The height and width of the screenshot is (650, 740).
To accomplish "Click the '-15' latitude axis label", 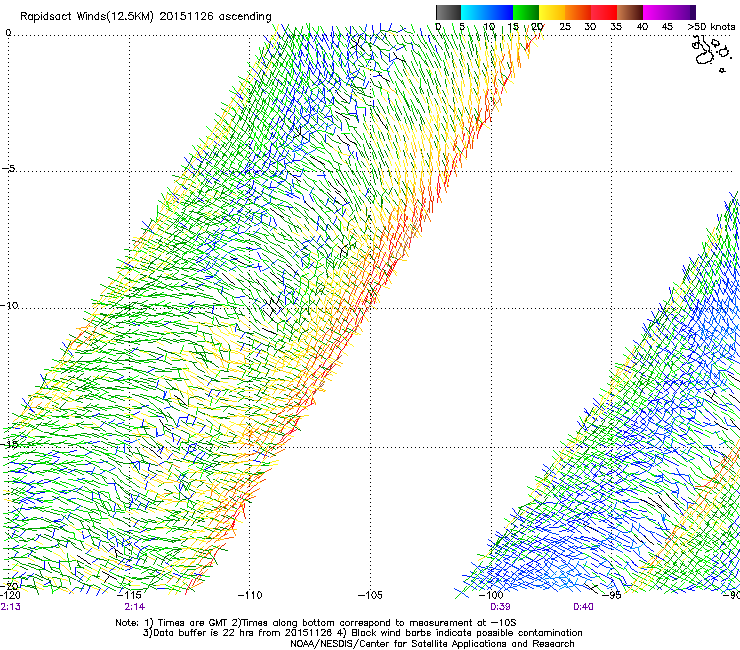I will click(9, 444).
